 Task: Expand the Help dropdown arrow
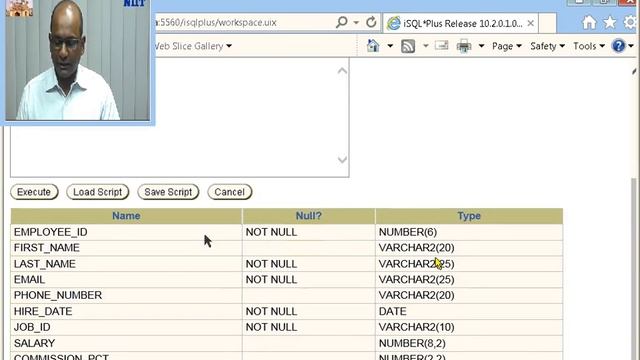point(631,46)
